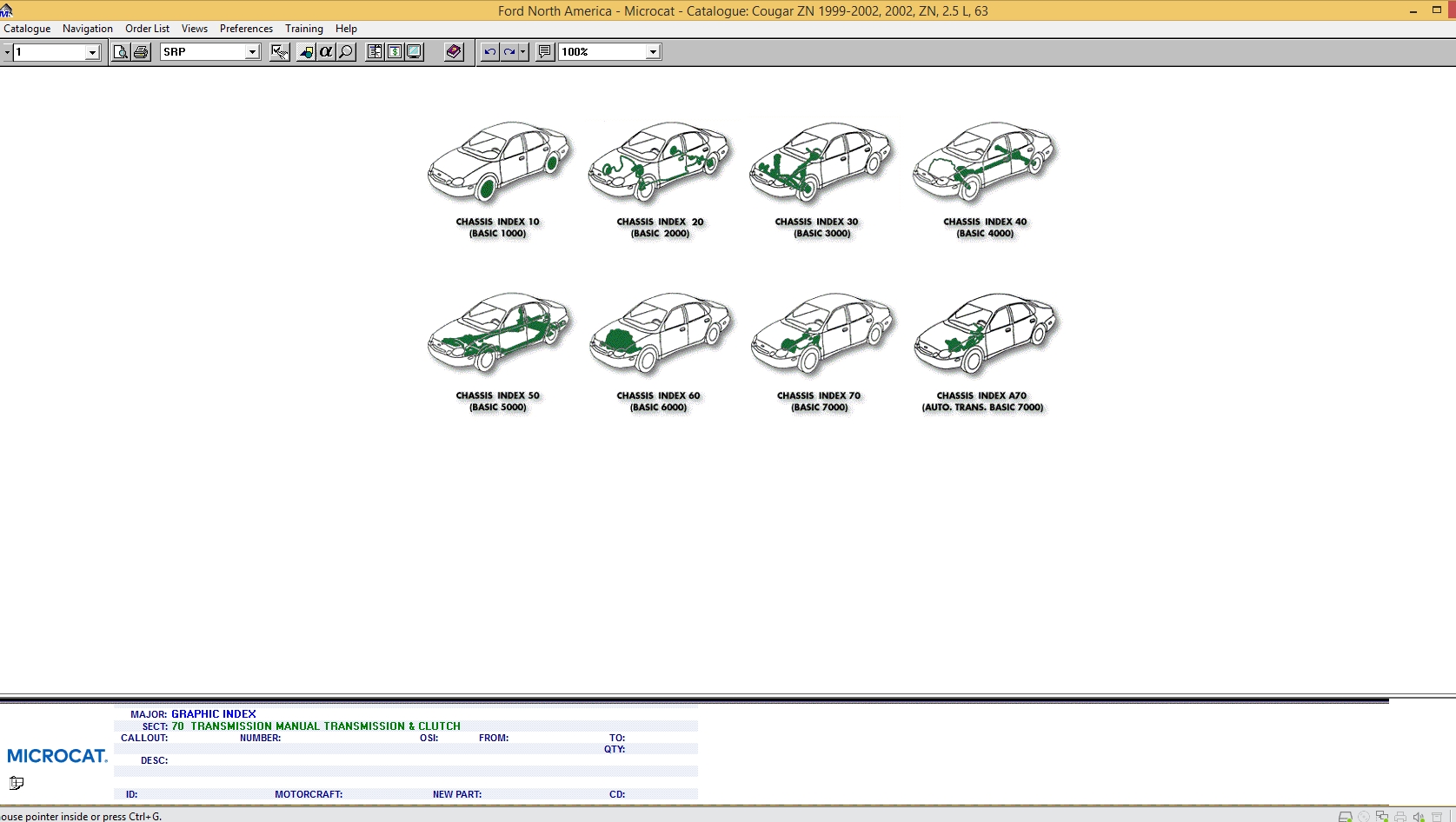Select Chassis Index 40 car thumbnail
The image size is (1456, 822).
tap(984, 162)
